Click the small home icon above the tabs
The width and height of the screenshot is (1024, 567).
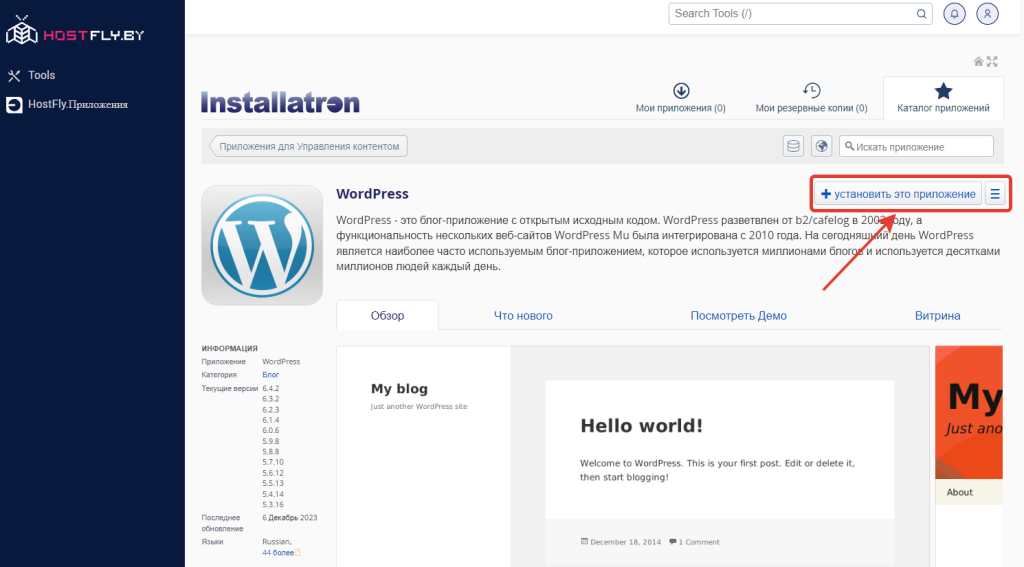pos(979,61)
